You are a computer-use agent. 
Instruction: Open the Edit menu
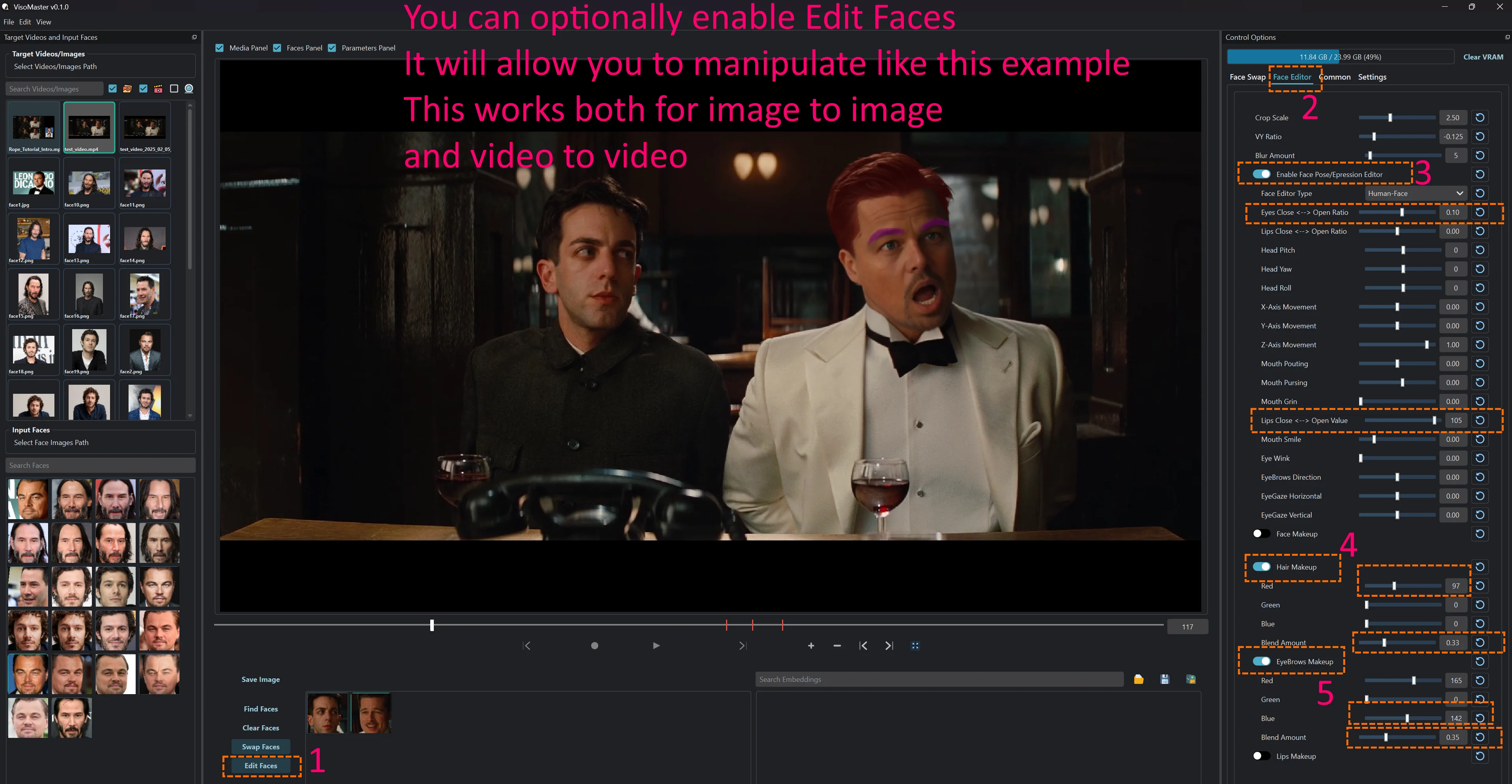click(25, 22)
